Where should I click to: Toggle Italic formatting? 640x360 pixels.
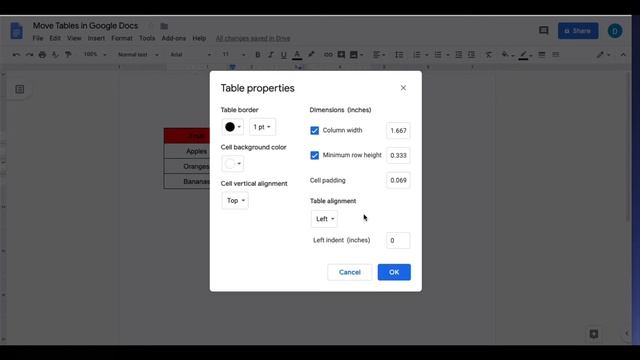point(271,54)
